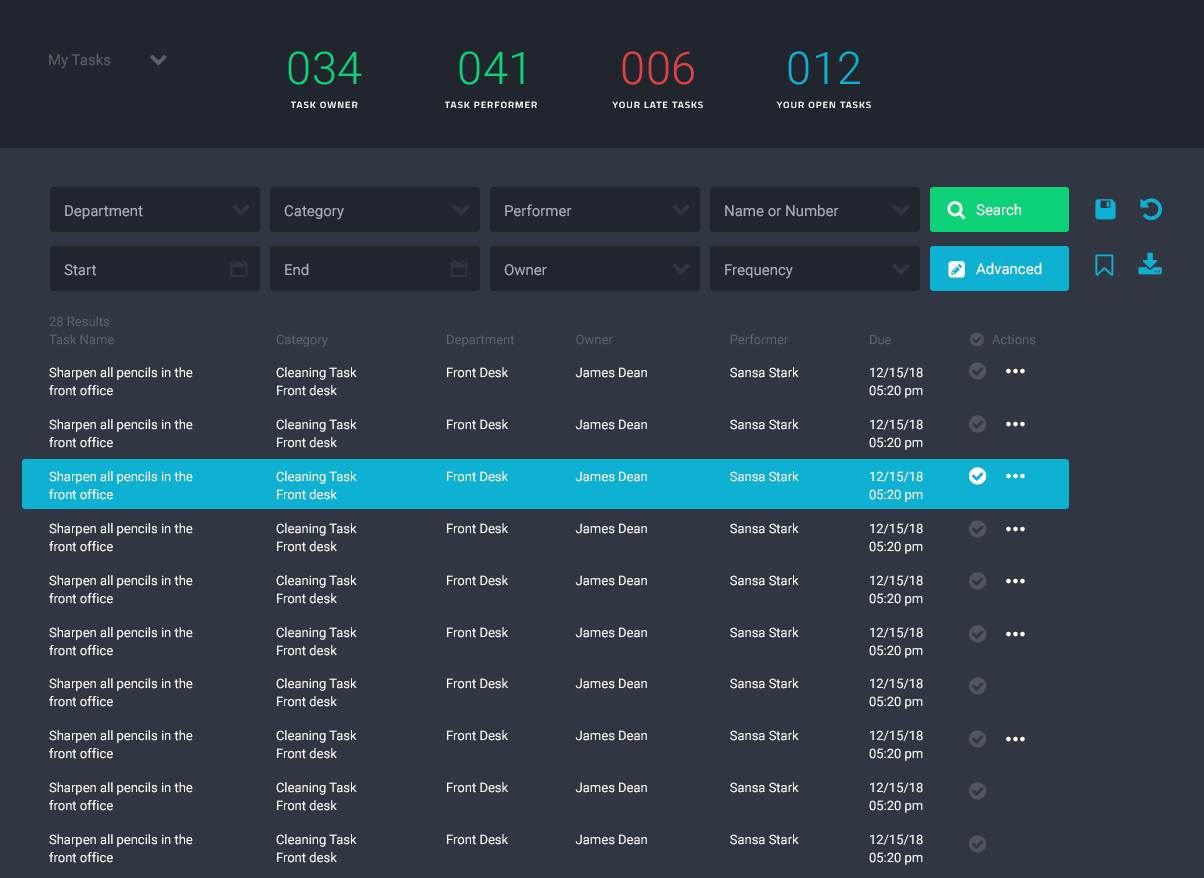Reset filters with the circular arrow icon
The image size is (1204, 878).
coord(1151,209)
